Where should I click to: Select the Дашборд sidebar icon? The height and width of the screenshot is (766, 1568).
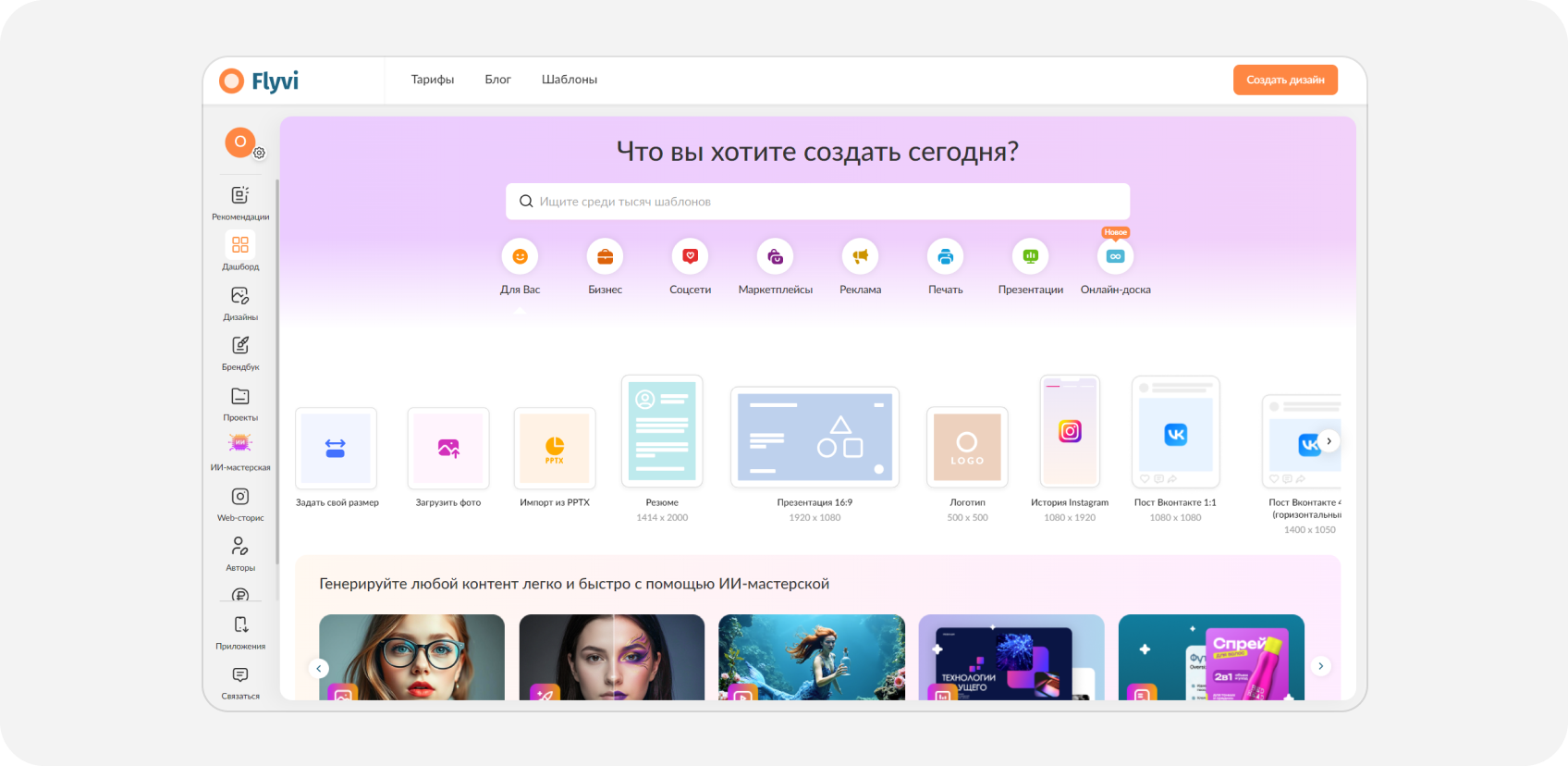point(240,245)
